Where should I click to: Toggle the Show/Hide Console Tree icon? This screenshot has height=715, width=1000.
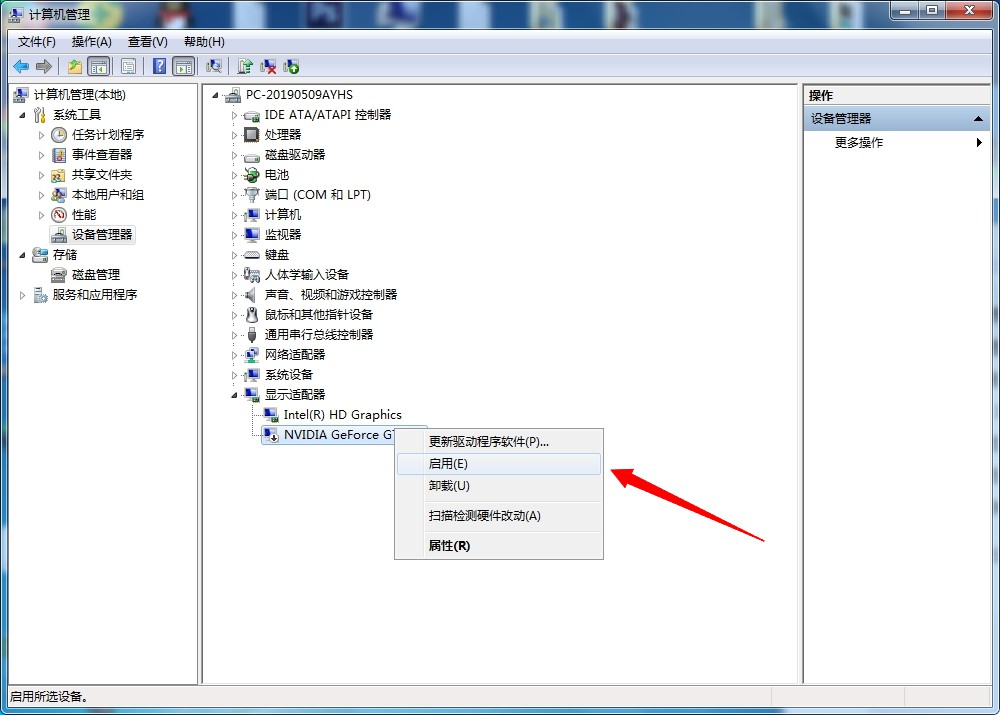point(99,66)
